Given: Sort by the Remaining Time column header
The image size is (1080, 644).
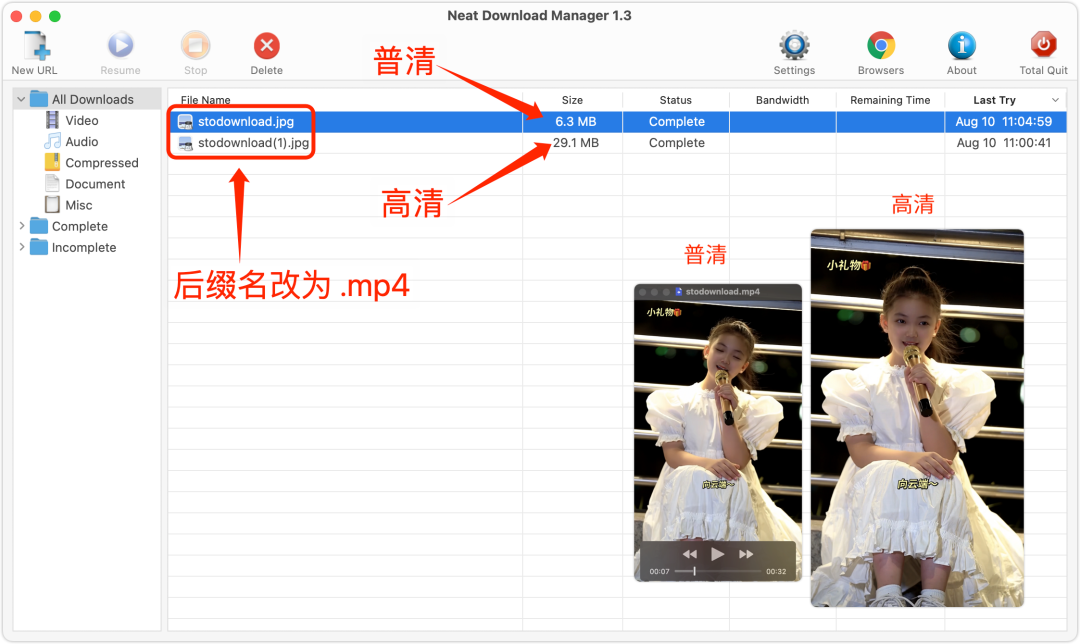Looking at the screenshot, I should [890, 100].
